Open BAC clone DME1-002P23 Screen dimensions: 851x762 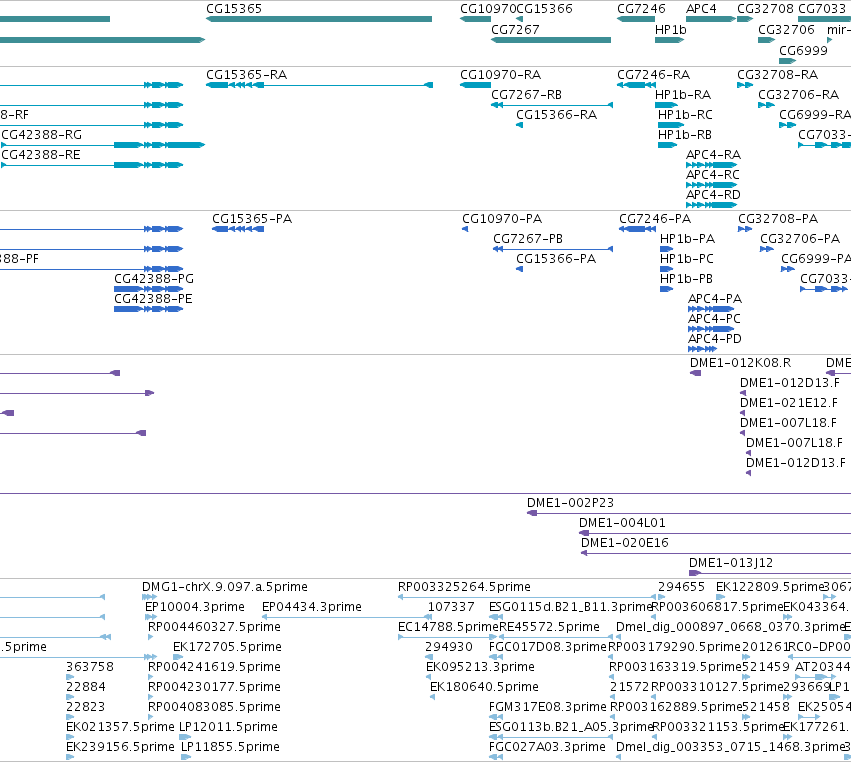point(570,503)
